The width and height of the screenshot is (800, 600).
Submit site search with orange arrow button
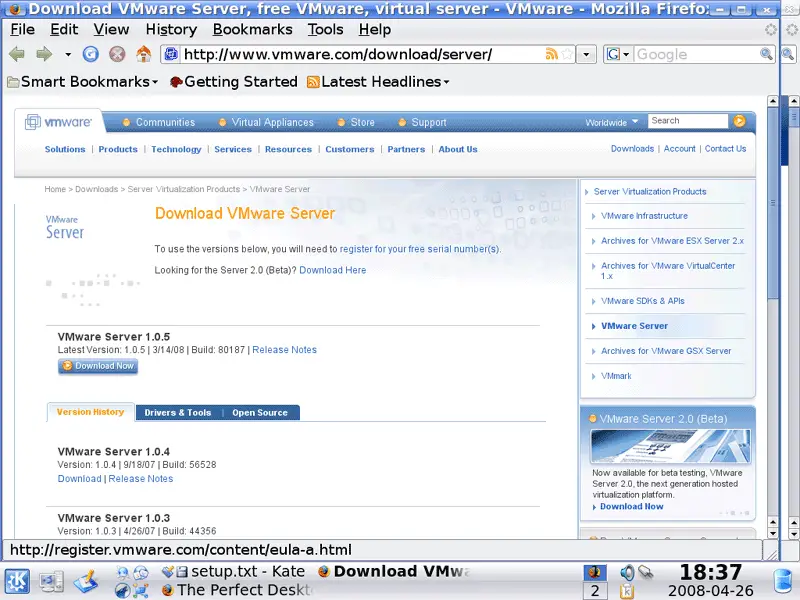pyautogui.click(x=739, y=121)
